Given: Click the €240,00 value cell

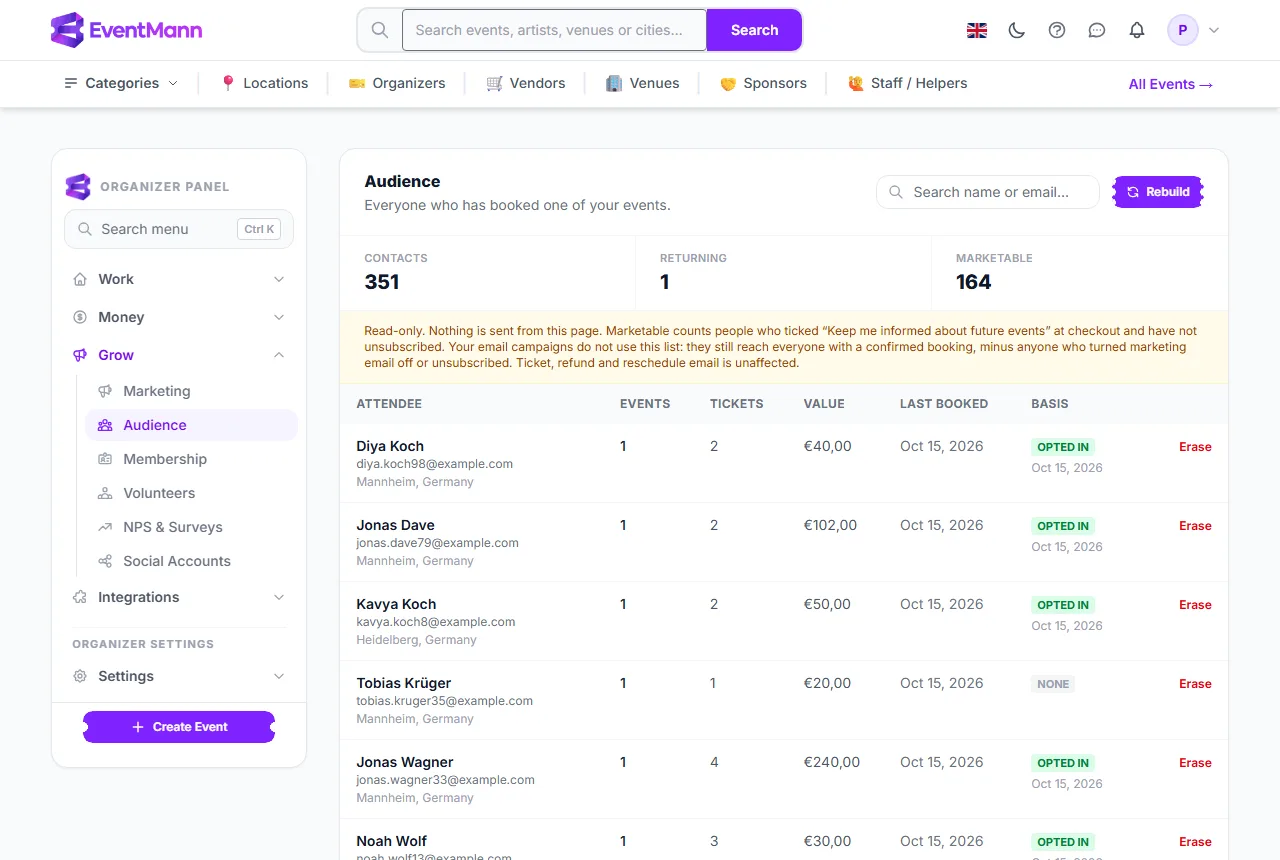Looking at the screenshot, I should click(832, 762).
